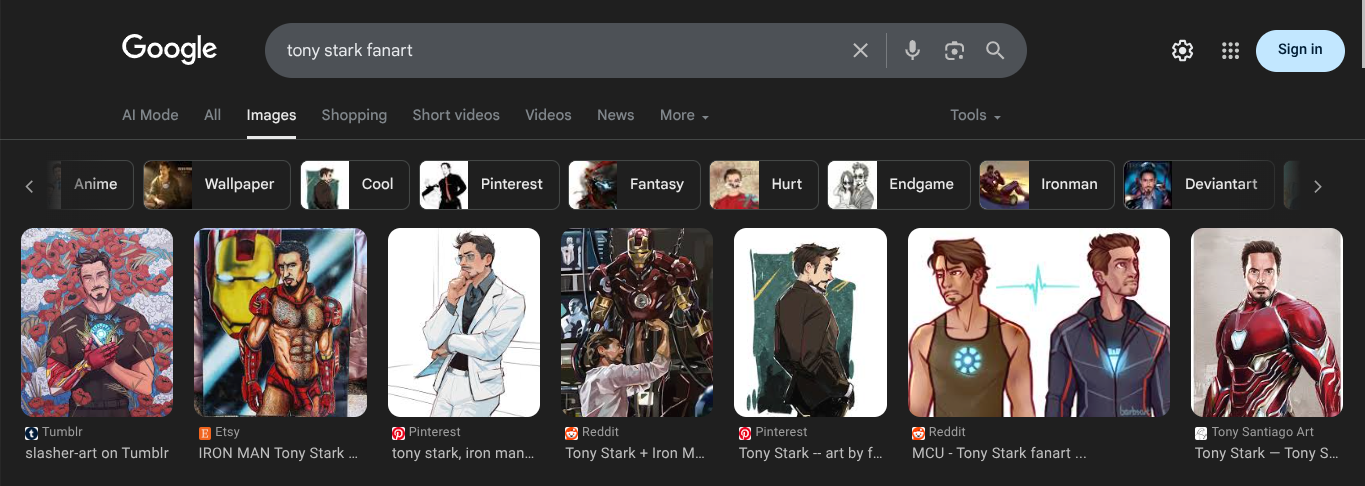The height and width of the screenshot is (486, 1365).
Task: Expand the More dropdown menu
Action: point(684,115)
